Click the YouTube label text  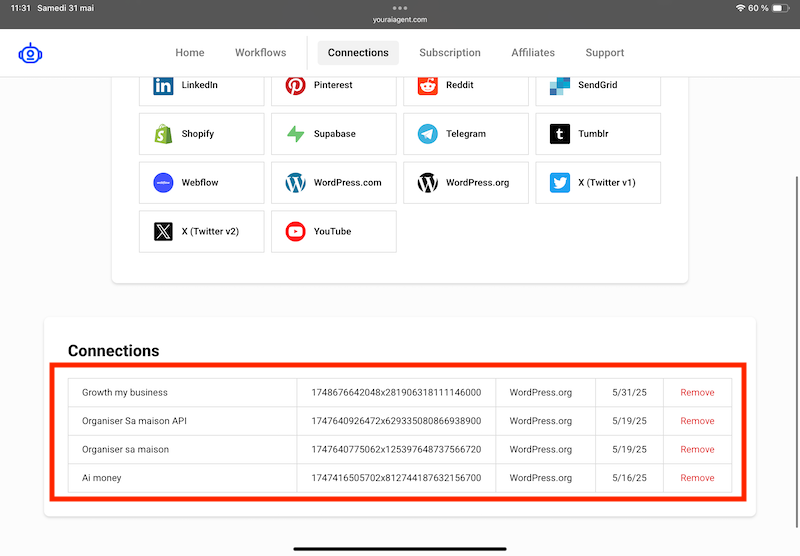point(333,232)
